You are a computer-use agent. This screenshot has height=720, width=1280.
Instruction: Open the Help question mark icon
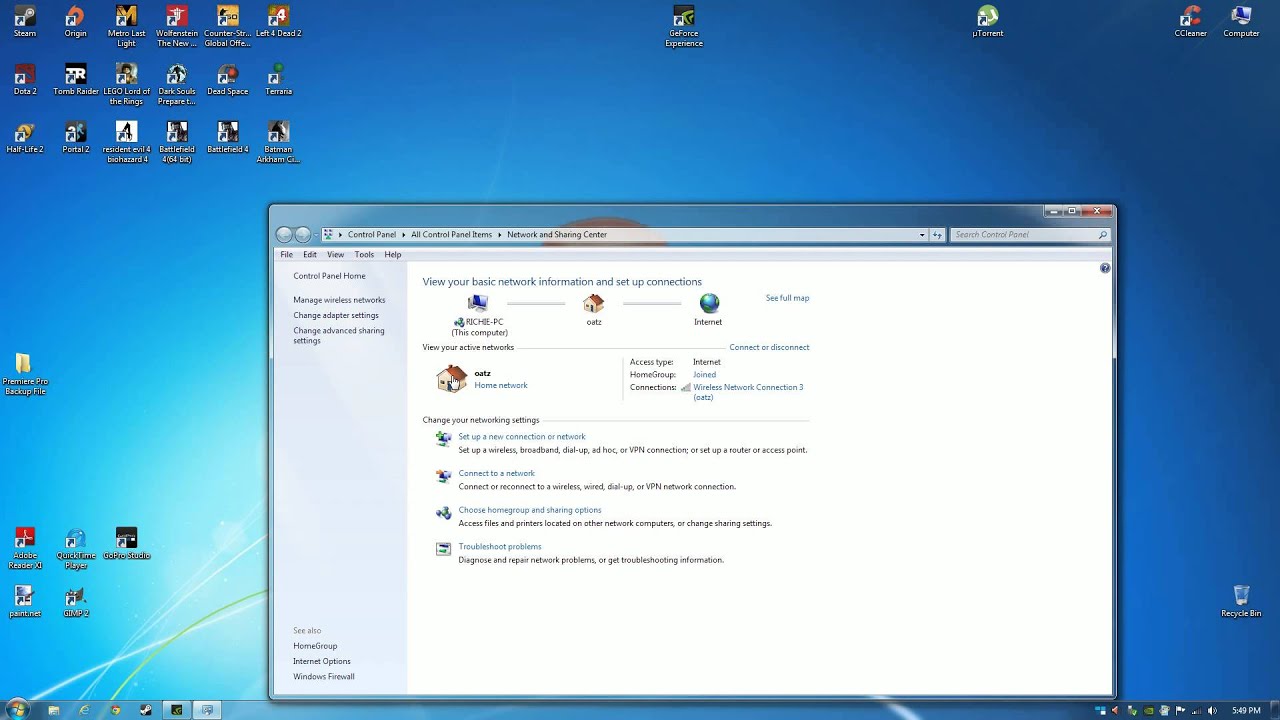click(1105, 268)
